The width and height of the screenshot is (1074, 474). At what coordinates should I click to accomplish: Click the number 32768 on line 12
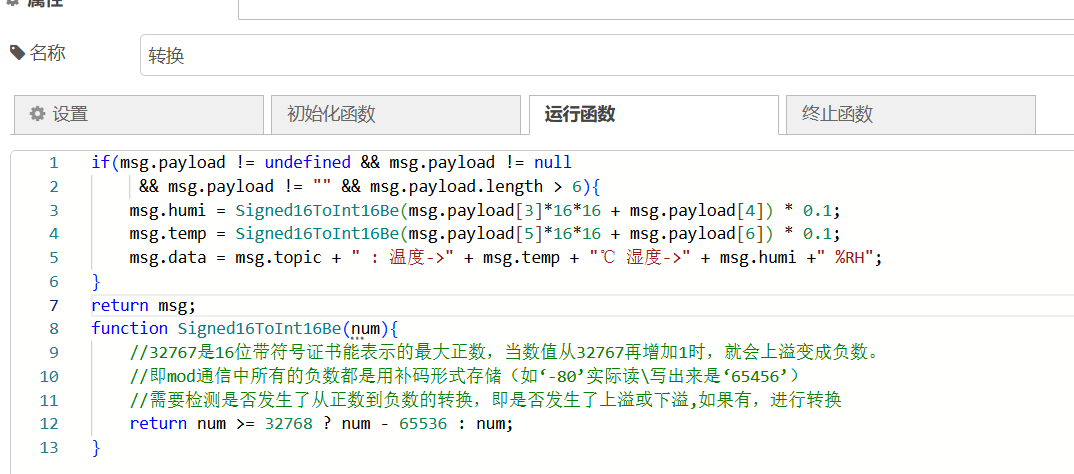pyautogui.click(x=288, y=423)
